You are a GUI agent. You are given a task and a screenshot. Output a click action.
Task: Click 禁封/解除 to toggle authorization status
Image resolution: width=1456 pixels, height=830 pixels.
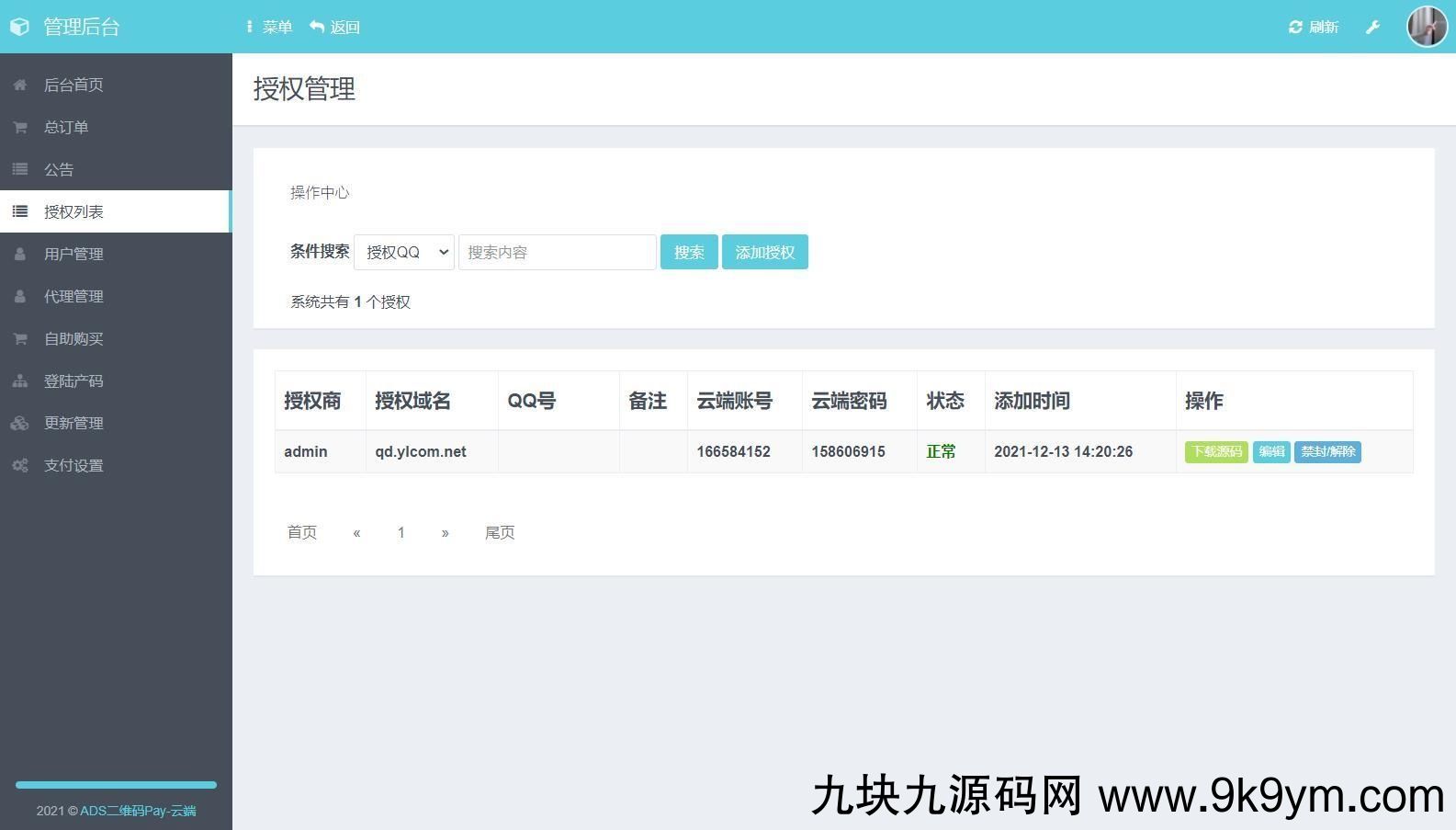[1327, 451]
